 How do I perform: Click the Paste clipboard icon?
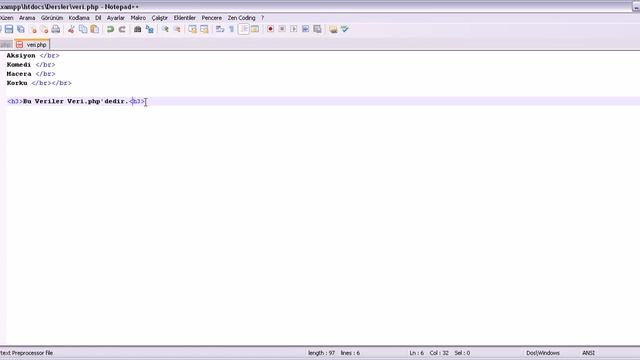tap(95, 29)
